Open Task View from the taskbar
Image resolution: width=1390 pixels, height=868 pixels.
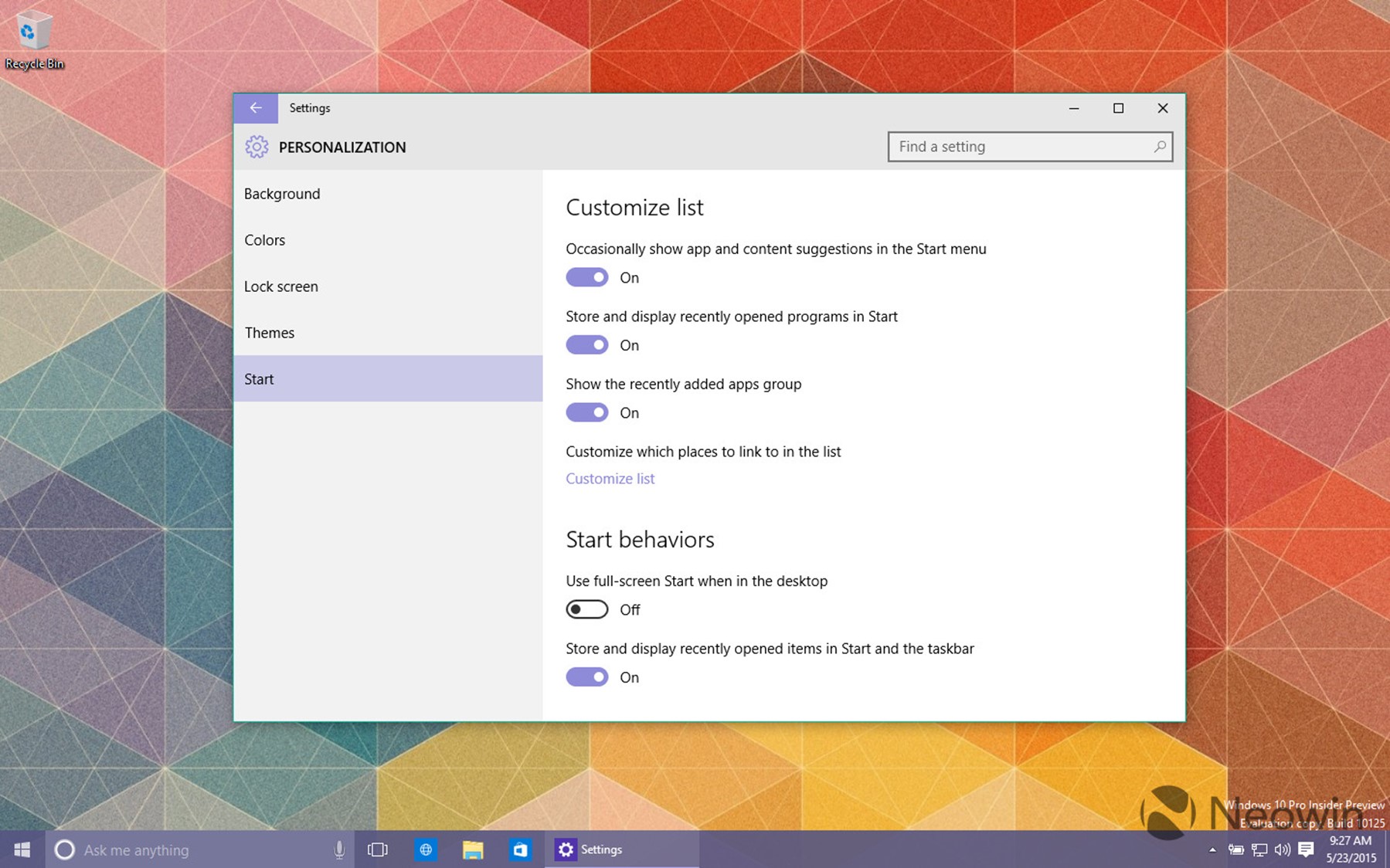(378, 849)
